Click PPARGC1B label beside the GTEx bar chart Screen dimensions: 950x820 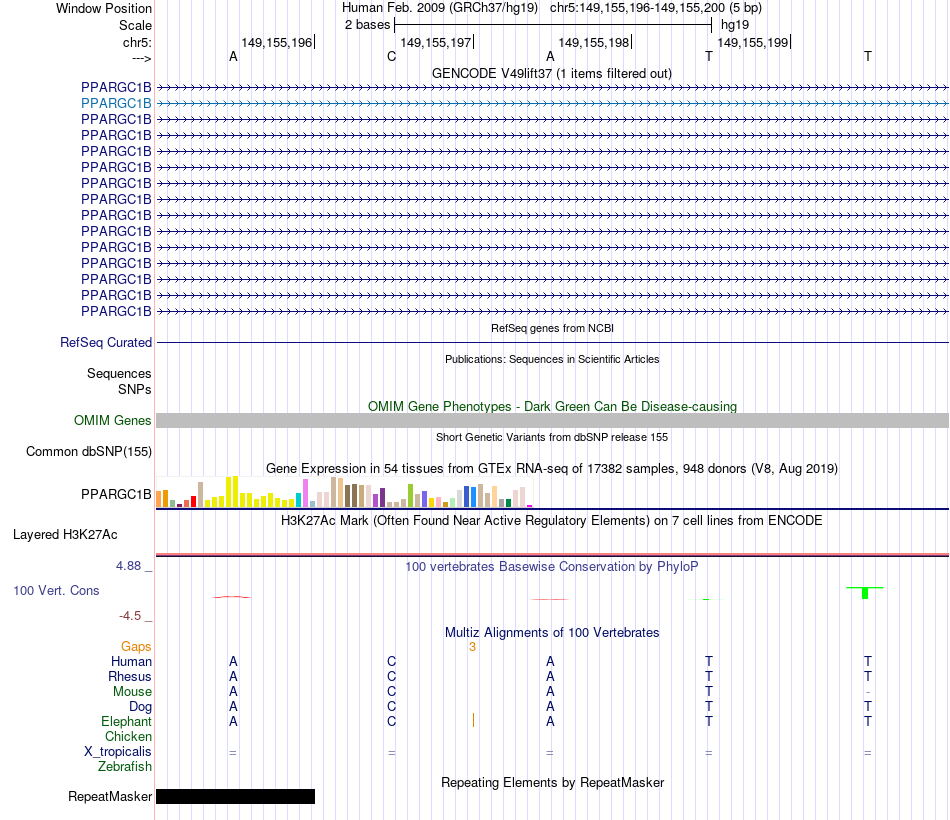116,495
